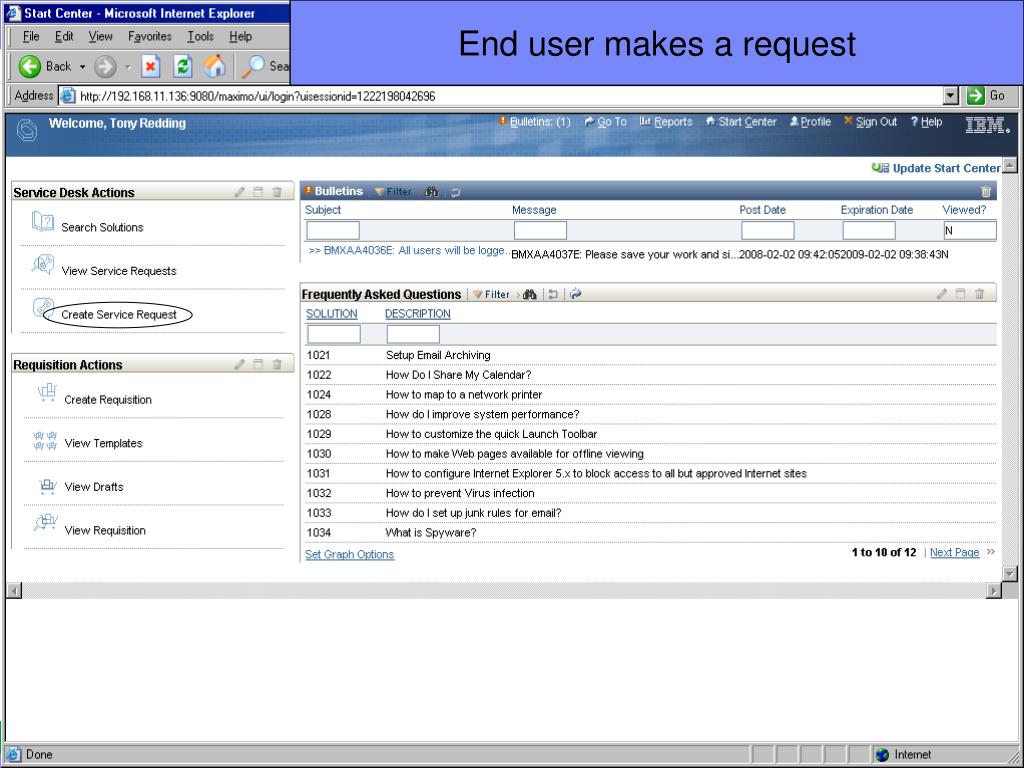Click the Set Graph Options link

(x=349, y=554)
